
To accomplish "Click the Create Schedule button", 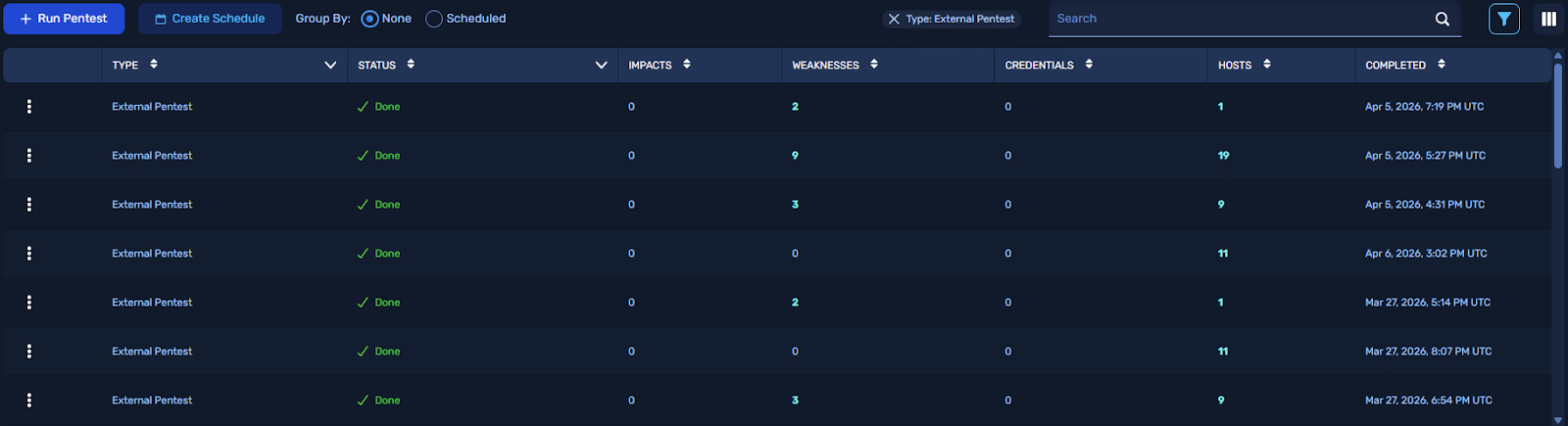I will [x=210, y=19].
